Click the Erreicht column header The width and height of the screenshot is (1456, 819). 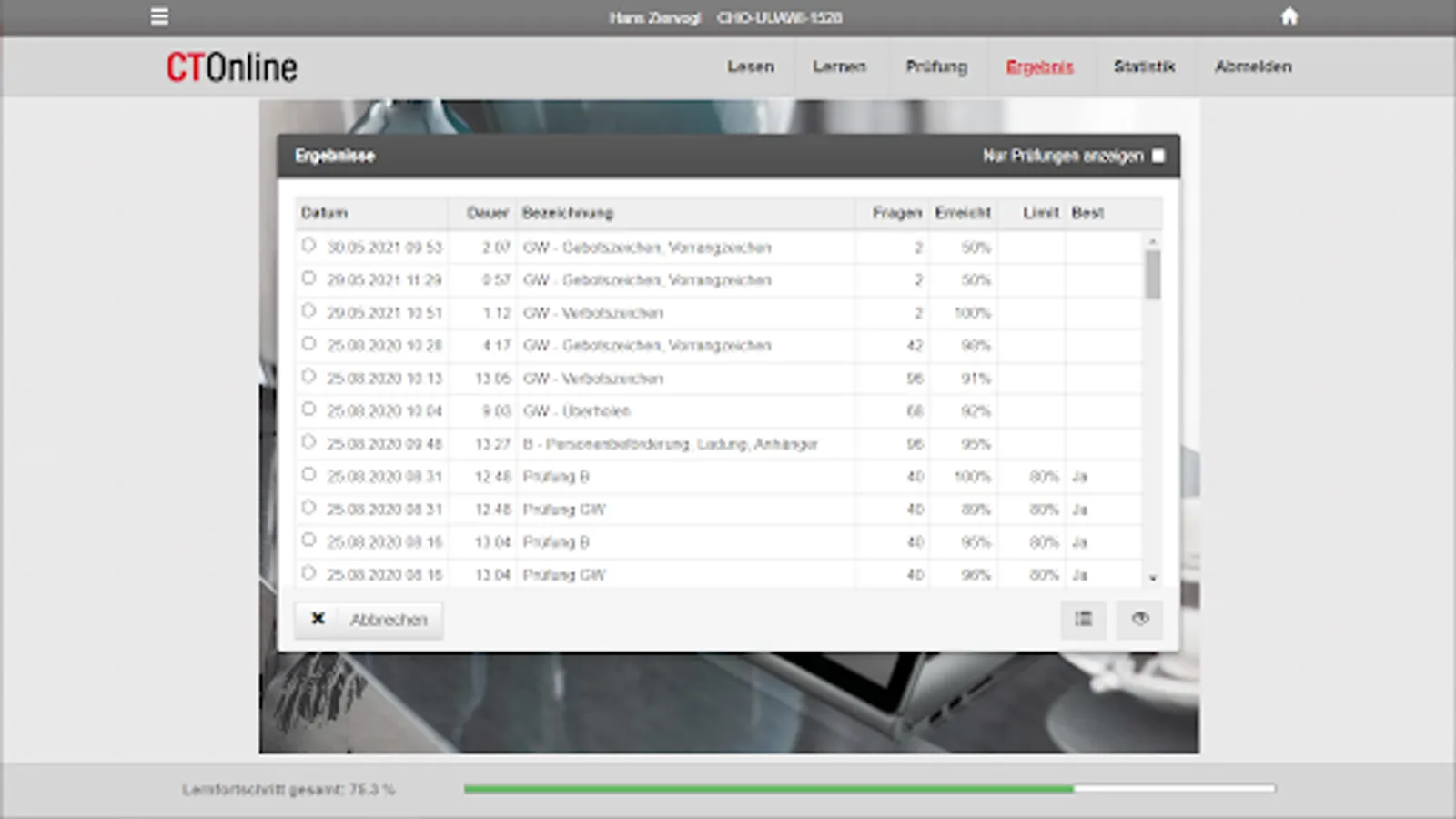pos(963,213)
